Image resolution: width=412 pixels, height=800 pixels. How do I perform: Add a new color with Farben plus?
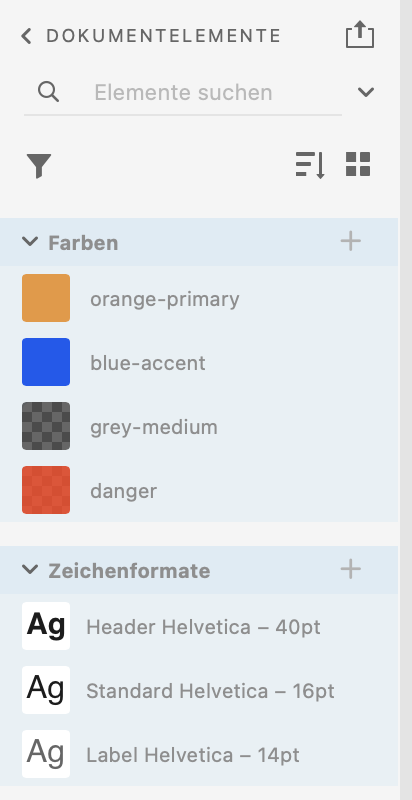click(351, 241)
